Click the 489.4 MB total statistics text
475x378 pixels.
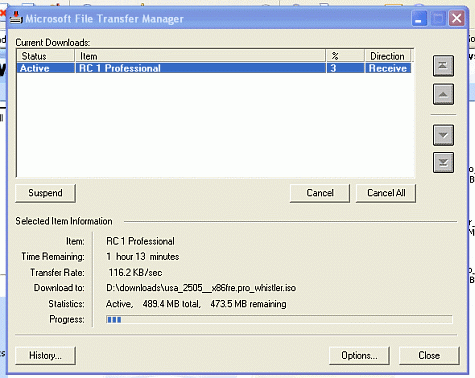[x=171, y=304]
